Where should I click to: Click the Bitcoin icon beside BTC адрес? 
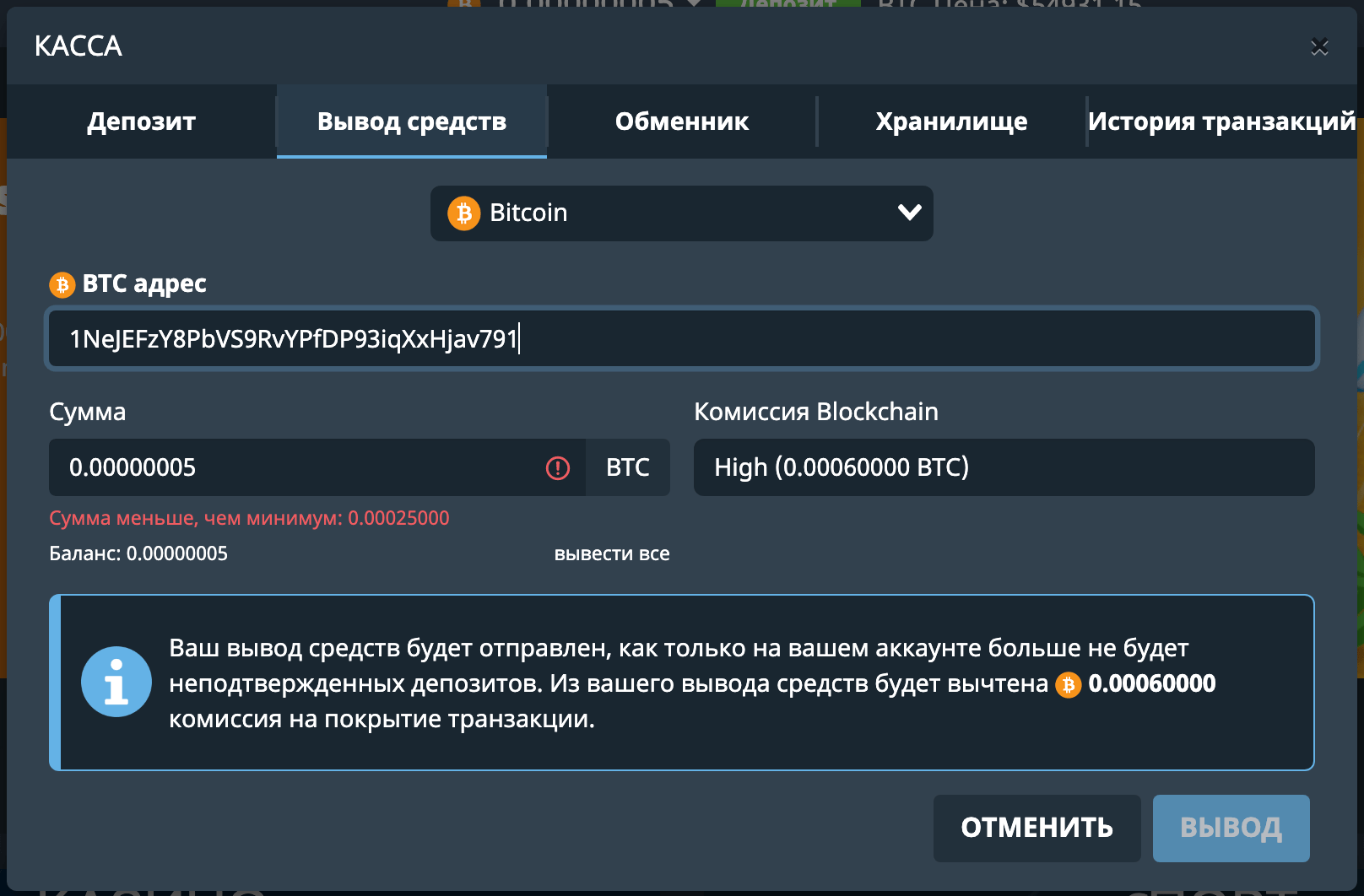62,285
